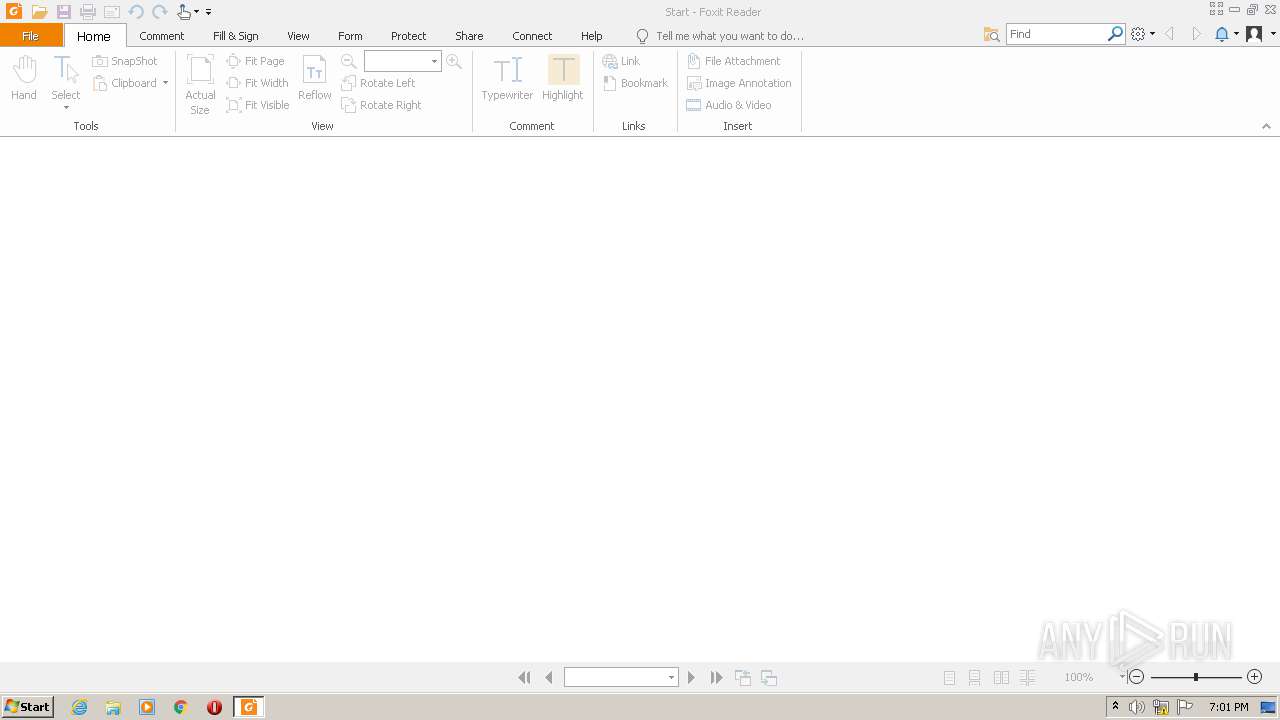The height and width of the screenshot is (720, 1280).
Task: Select the Highlight tool
Action: [563, 78]
